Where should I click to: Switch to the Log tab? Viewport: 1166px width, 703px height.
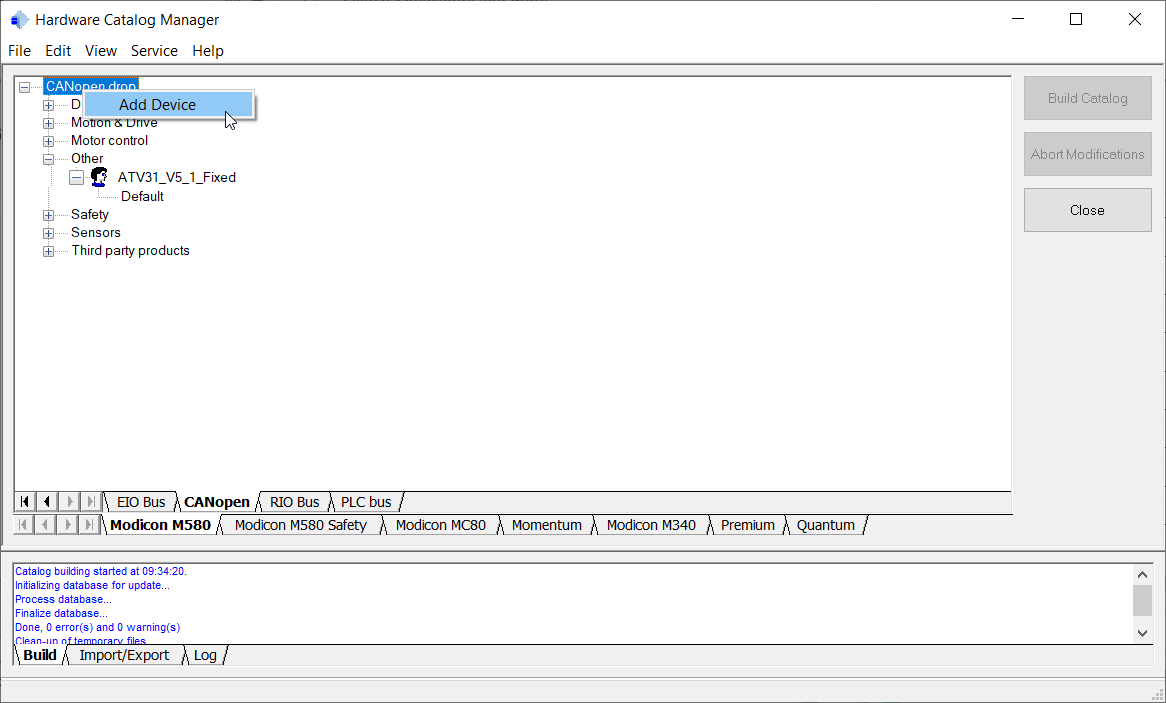point(205,655)
